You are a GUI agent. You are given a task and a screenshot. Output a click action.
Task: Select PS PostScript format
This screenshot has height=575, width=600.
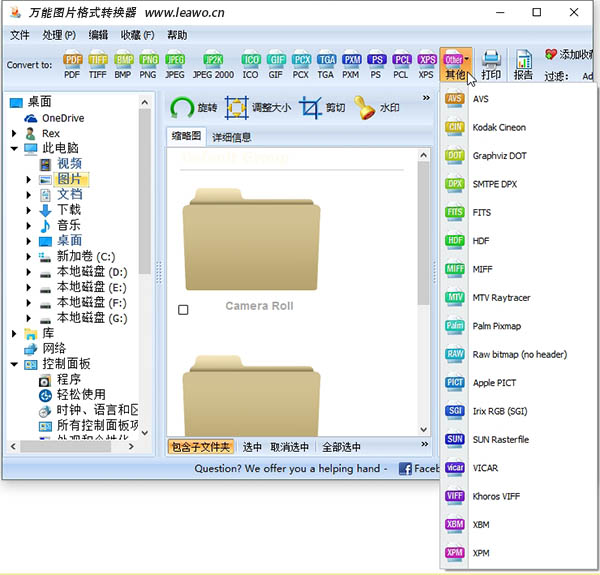coord(376,64)
